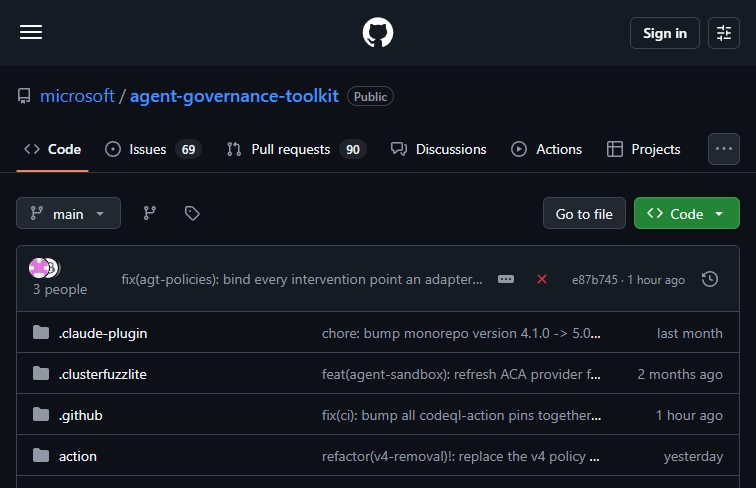756x488 pixels.
Task: Open the microsoft organization link
Action: coord(78,96)
